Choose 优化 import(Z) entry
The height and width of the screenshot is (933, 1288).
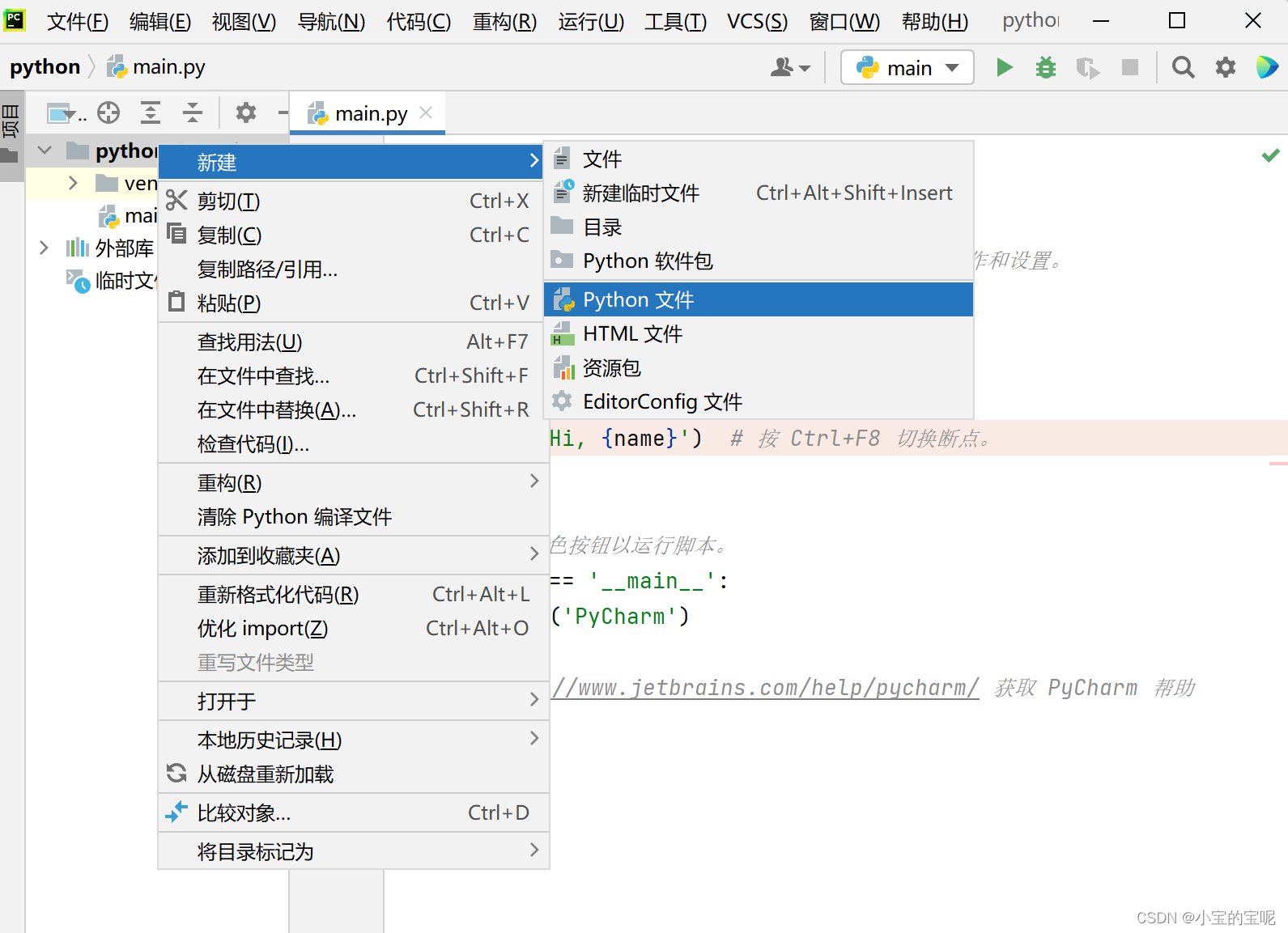point(354,628)
